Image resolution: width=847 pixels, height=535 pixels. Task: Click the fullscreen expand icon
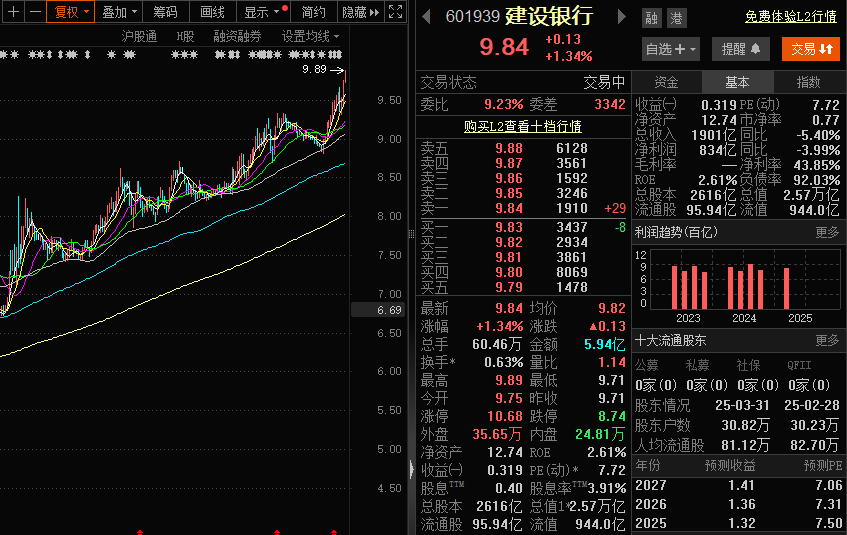[x=395, y=11]
